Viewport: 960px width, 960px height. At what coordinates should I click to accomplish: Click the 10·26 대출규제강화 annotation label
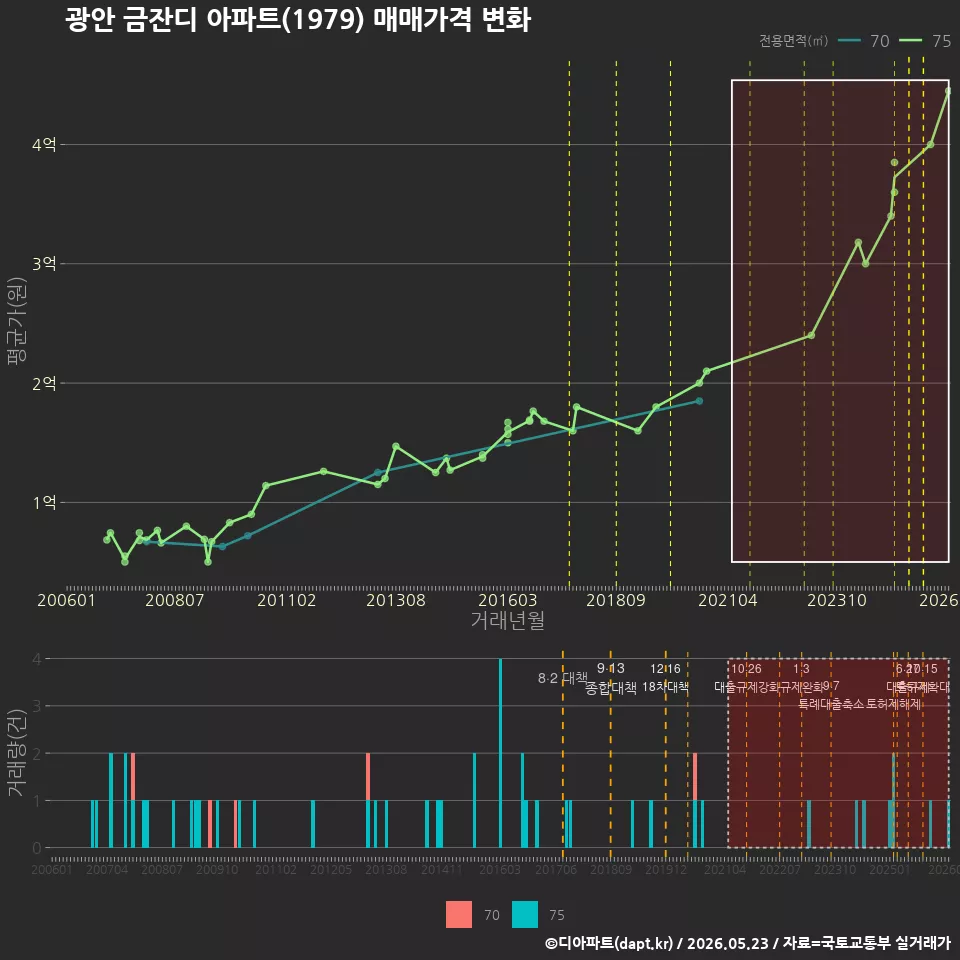[746, 678]
